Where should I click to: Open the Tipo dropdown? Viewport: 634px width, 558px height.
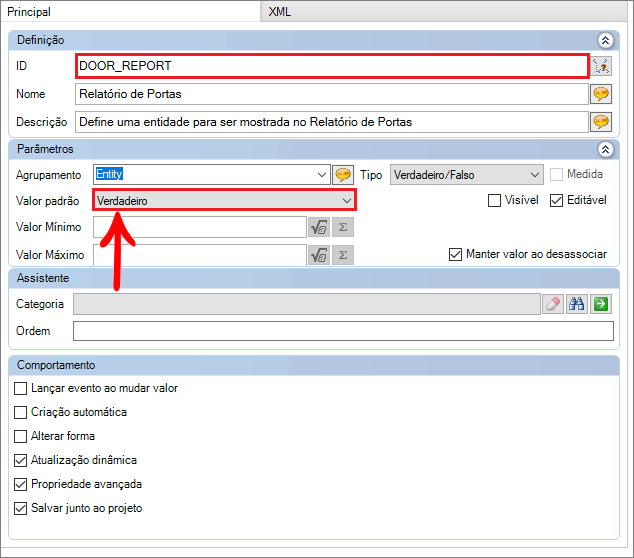pos(535,175)
